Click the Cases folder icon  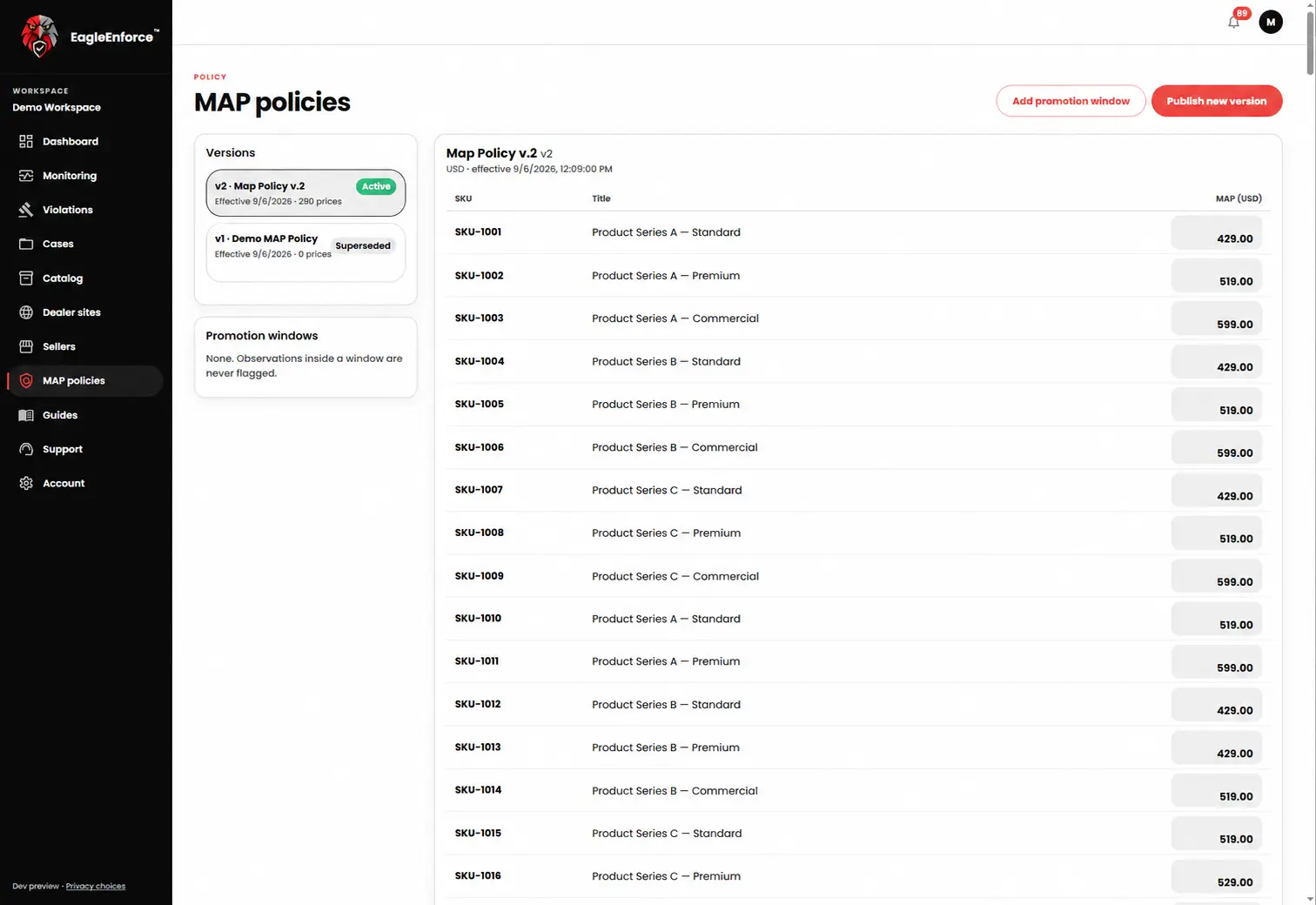[26, 244]
